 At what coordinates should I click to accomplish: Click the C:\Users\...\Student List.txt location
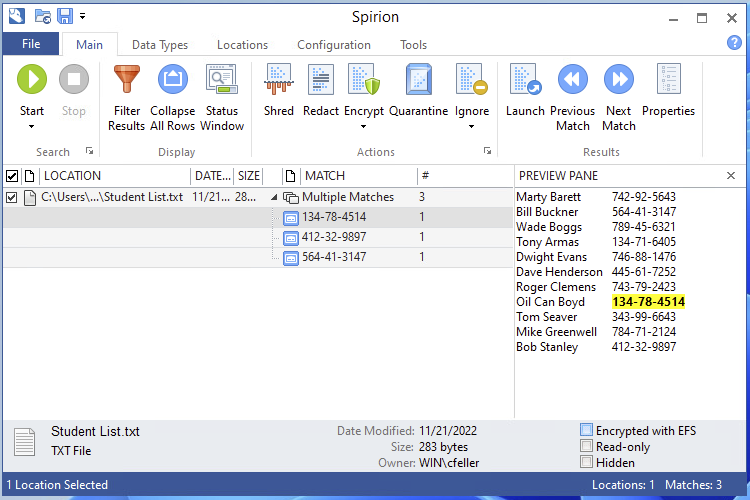click(x=112, y=197)
